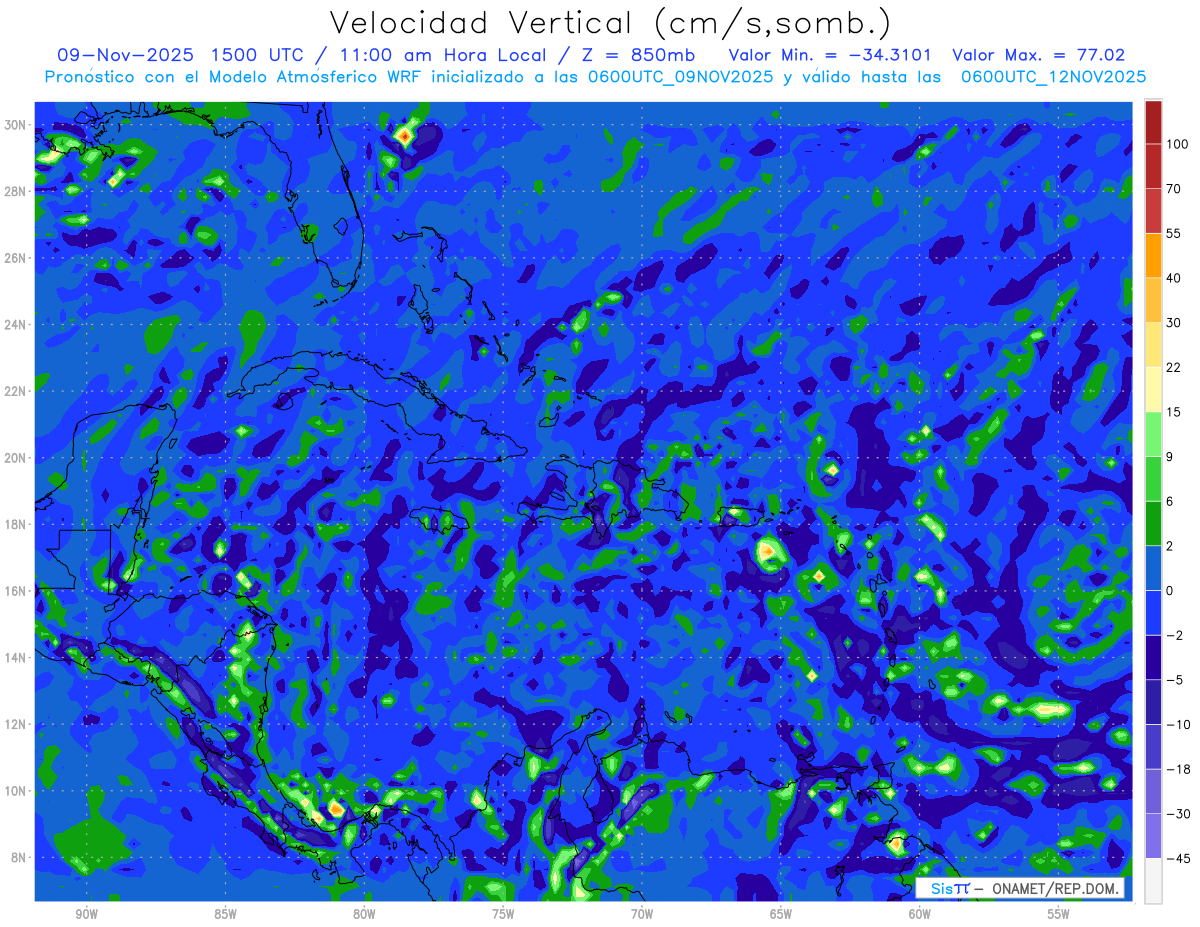Pick the light green swatch between 9 and 15
1200x927 pixels.
click(1153, 434)
